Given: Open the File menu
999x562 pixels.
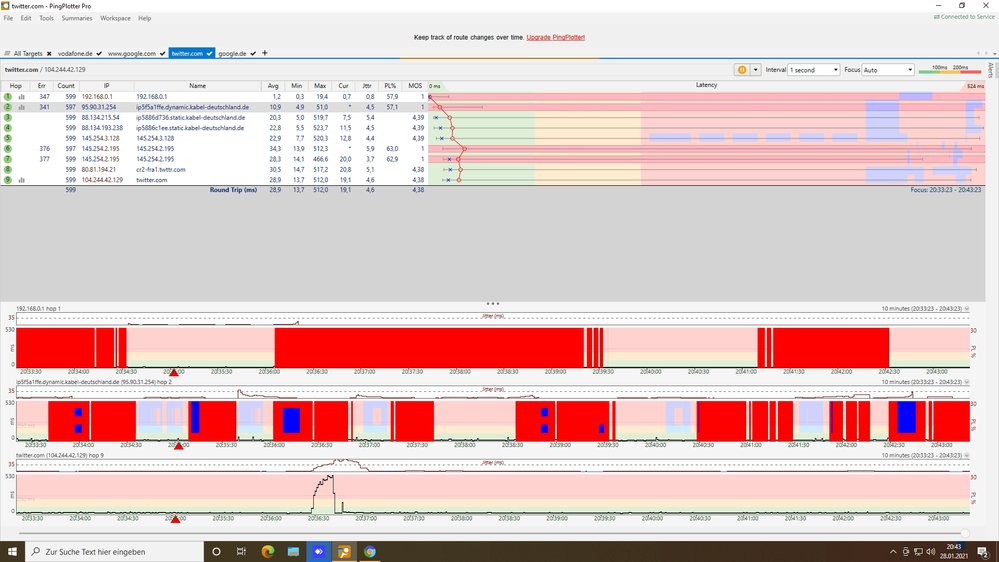Looking at the screenshot, I should (x=8, y=18).
